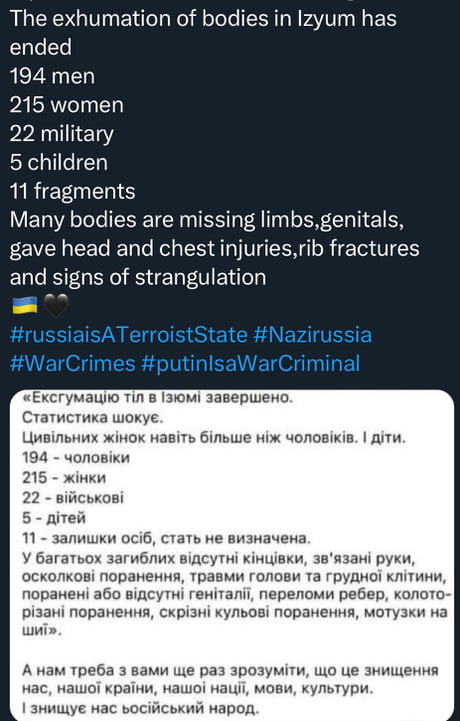
Task: Click the Ukraine flag emoji
Action: pos(24,306)
